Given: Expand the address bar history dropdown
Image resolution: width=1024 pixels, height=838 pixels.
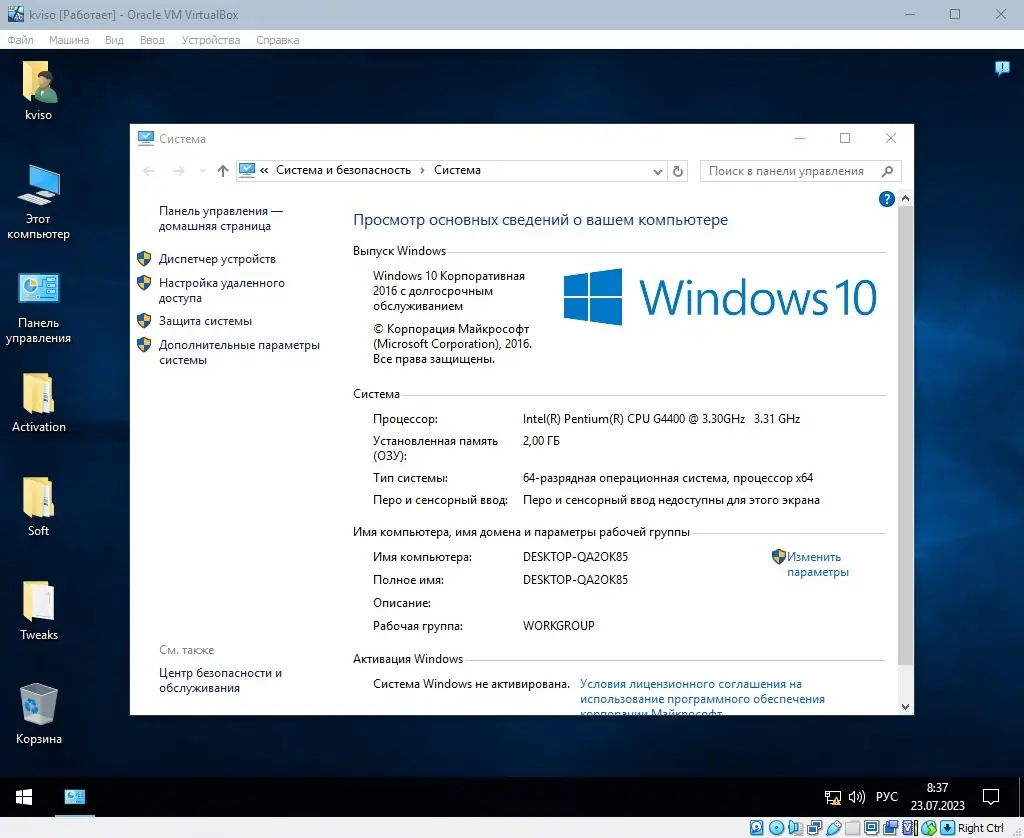Looking at the screenshot, I should click(x=658, y=172).
